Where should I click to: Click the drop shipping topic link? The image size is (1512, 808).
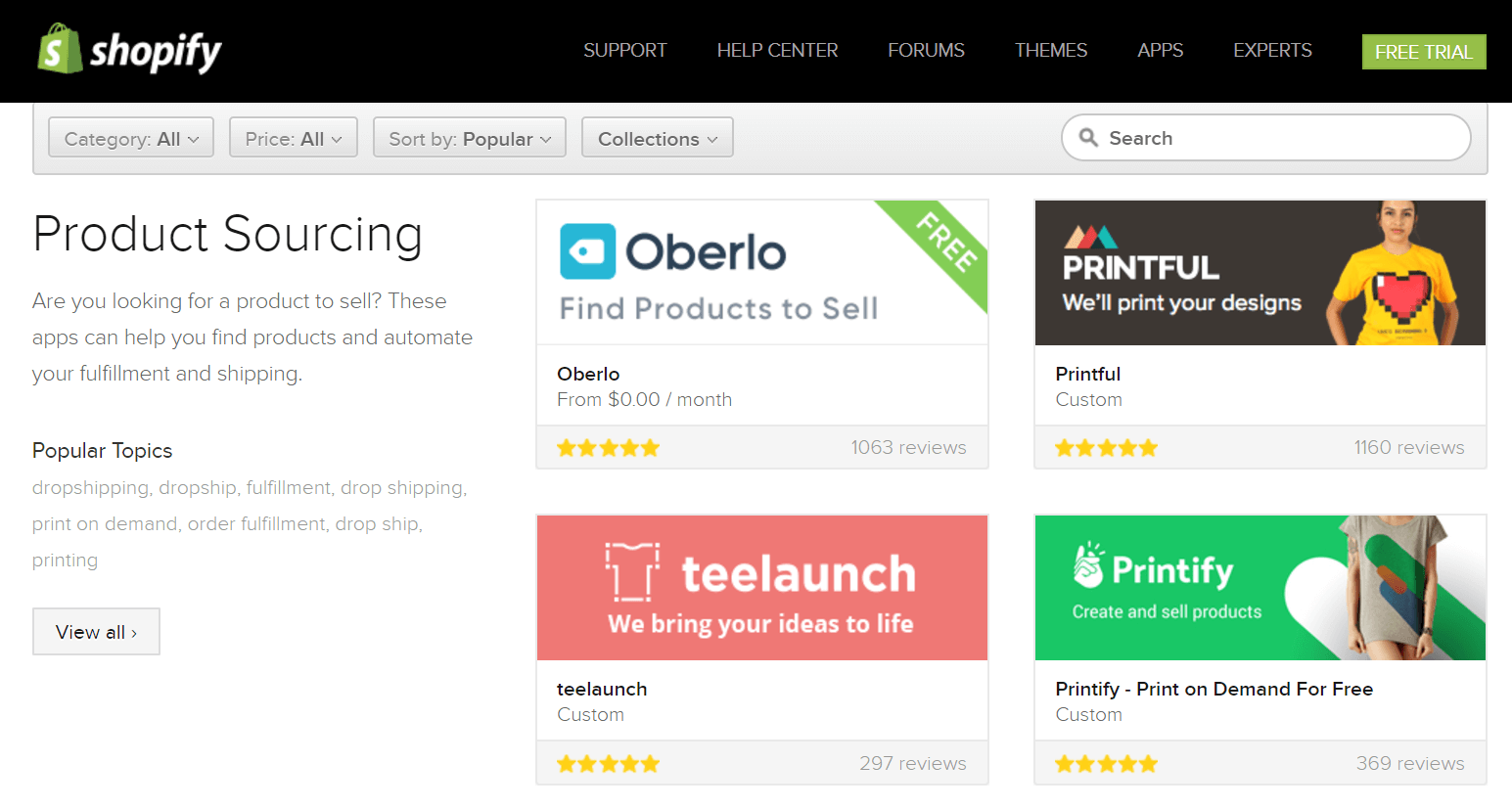coord(402,487)
